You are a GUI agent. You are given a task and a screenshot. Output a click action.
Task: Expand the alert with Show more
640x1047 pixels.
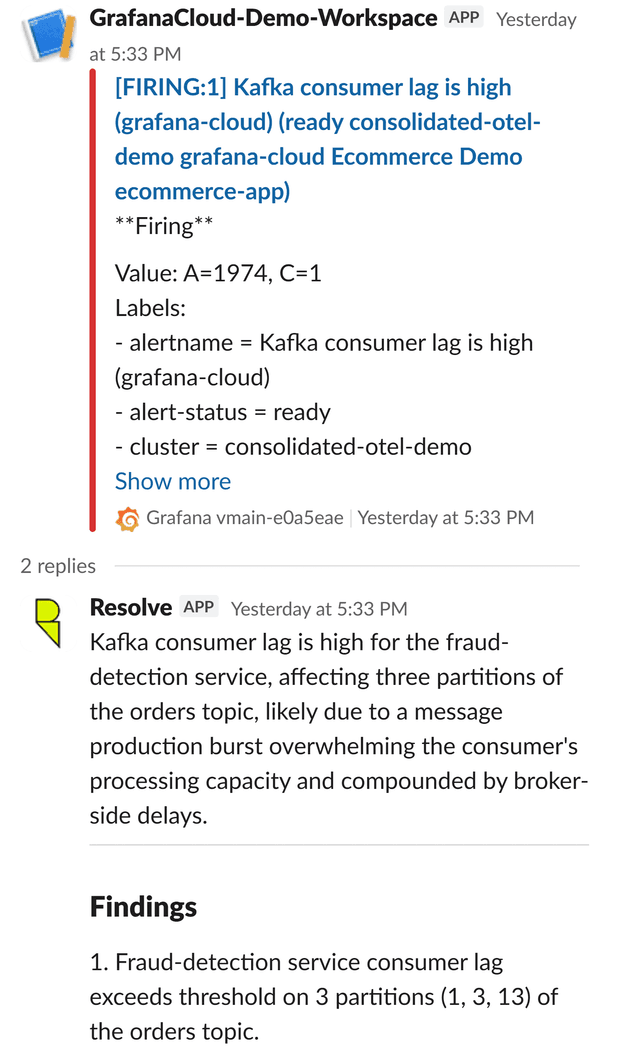(172, 481)
